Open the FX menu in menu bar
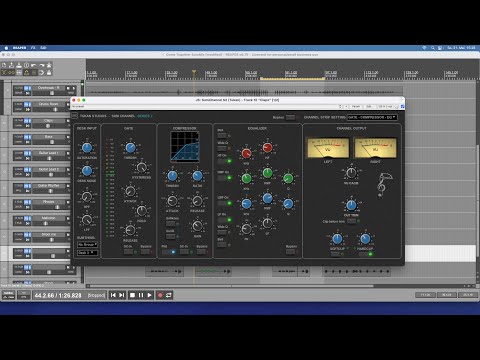This screenshot has height=360, width=480. [33, 48]
